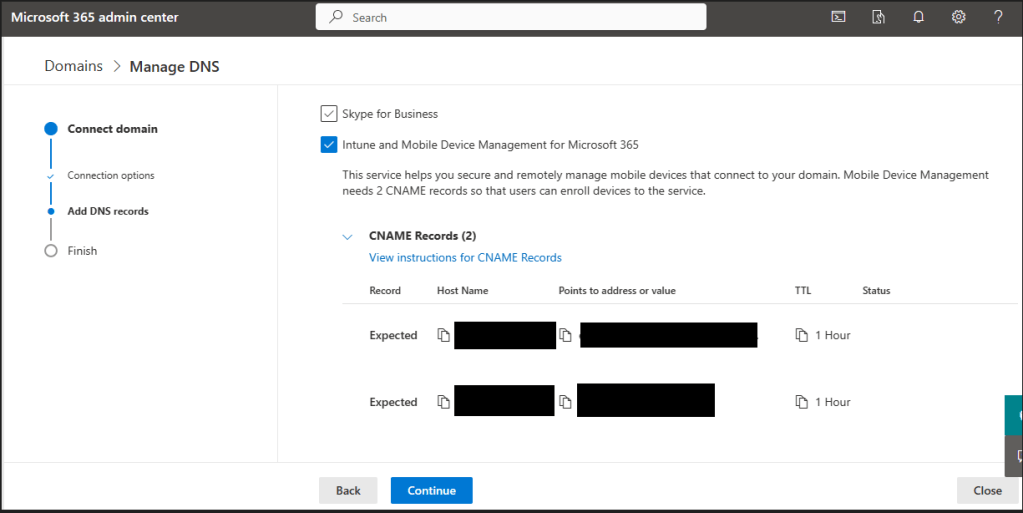Open the Cloud Shell terminal icon
The width and height of the screenshot is (1023, 513).
click(x=838, y=17)
